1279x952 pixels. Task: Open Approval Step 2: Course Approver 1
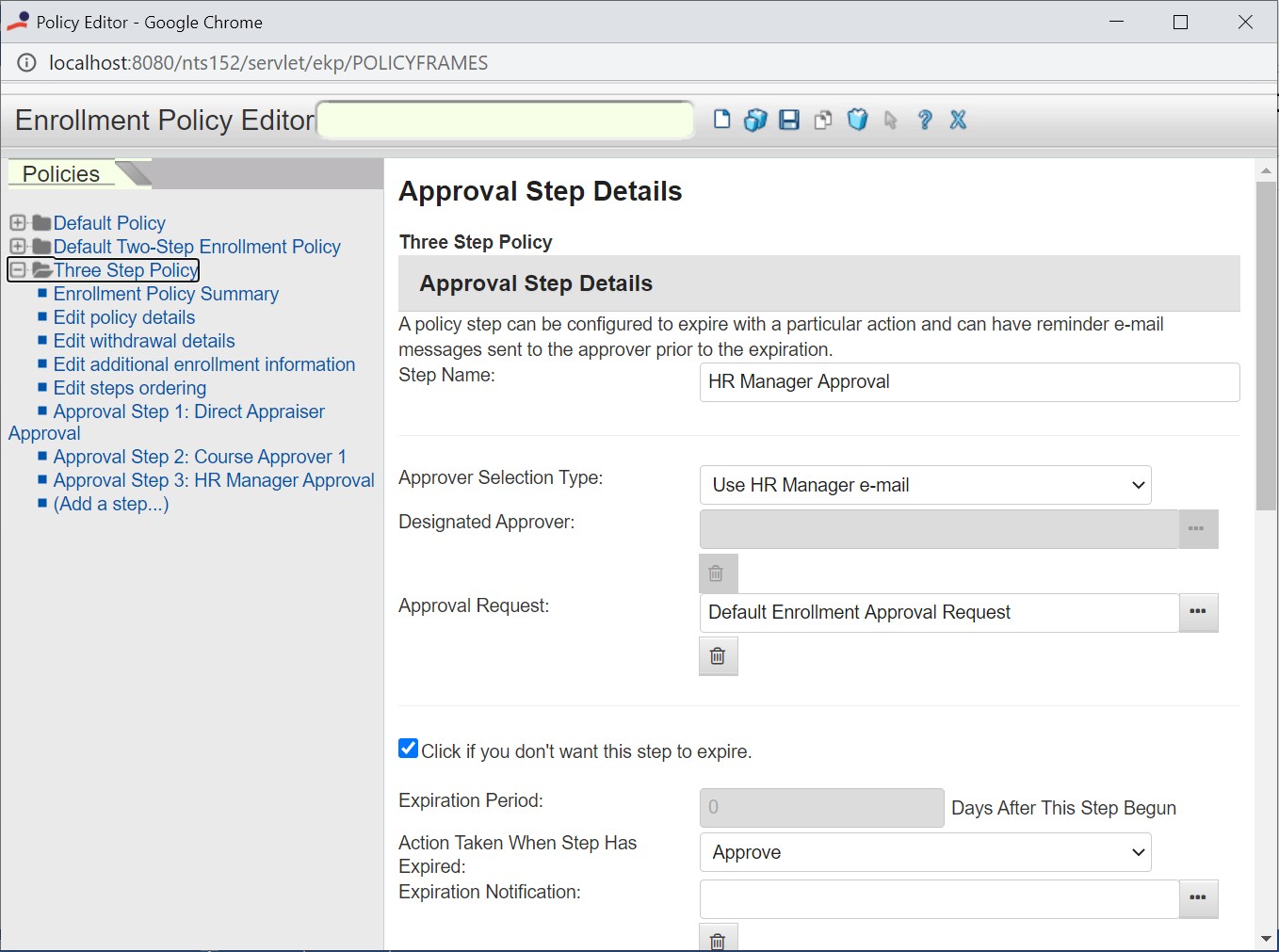pyautogui.click(x=200, y=457)
